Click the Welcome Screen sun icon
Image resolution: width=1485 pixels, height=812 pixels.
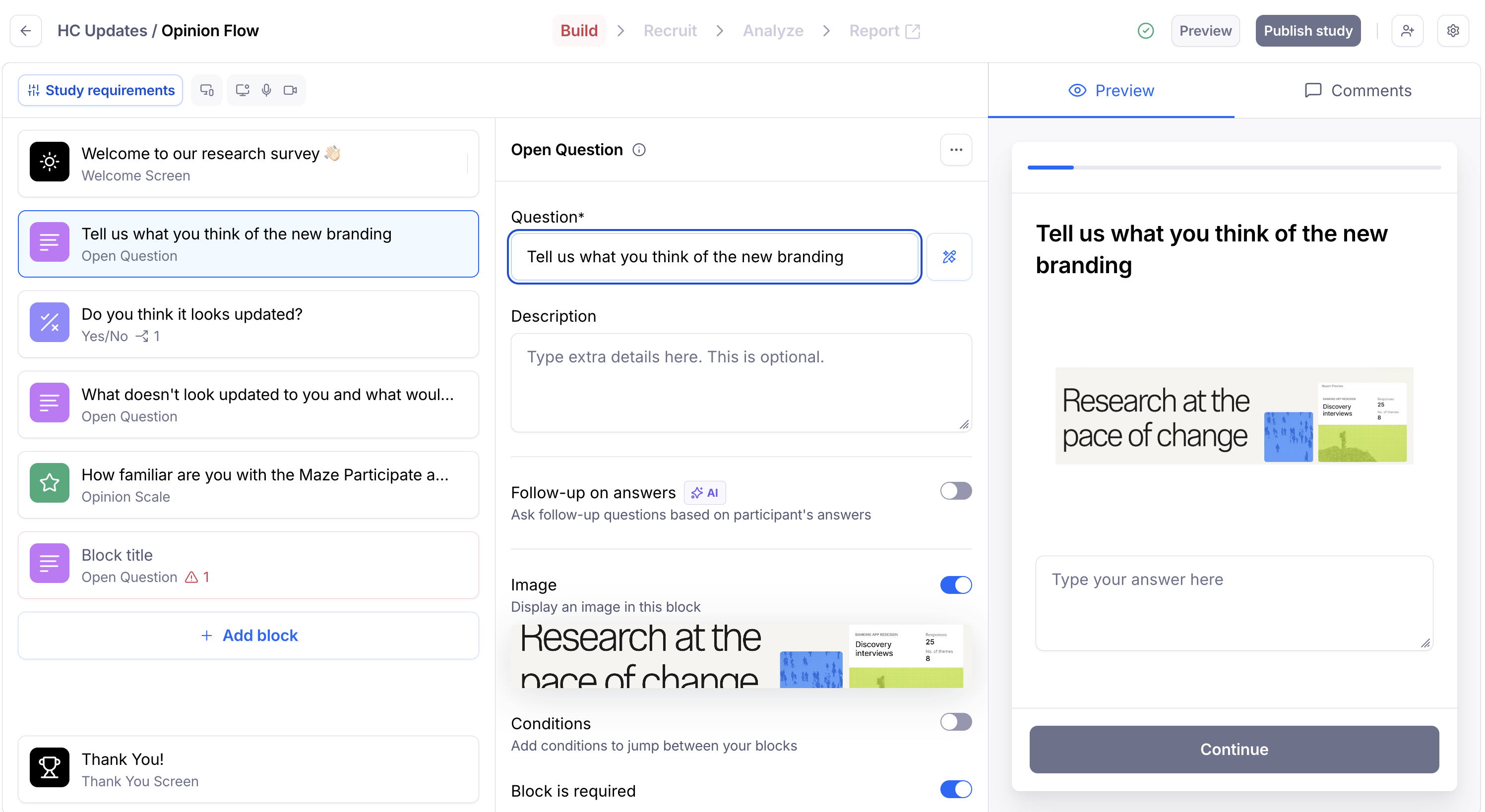click(50, 162)
